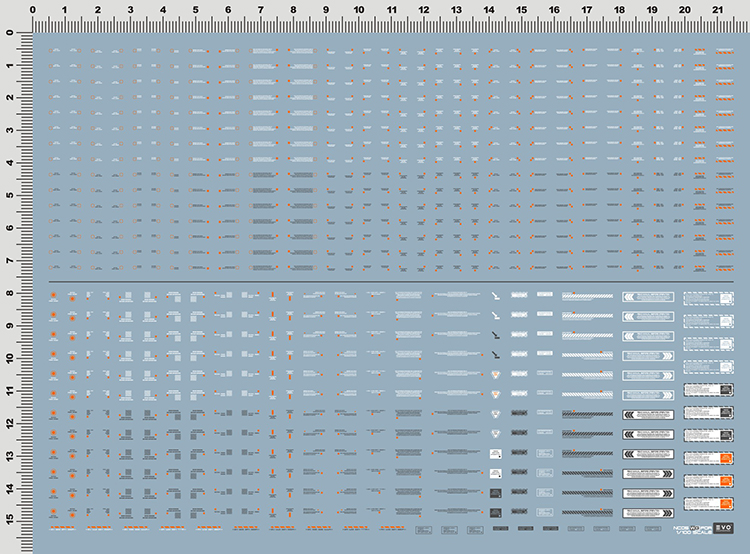Image resolution: width=750 pixels, height=554 pixels.
Task: Select the number 12 on the horizontal ruler
Action: click(424, 10)
